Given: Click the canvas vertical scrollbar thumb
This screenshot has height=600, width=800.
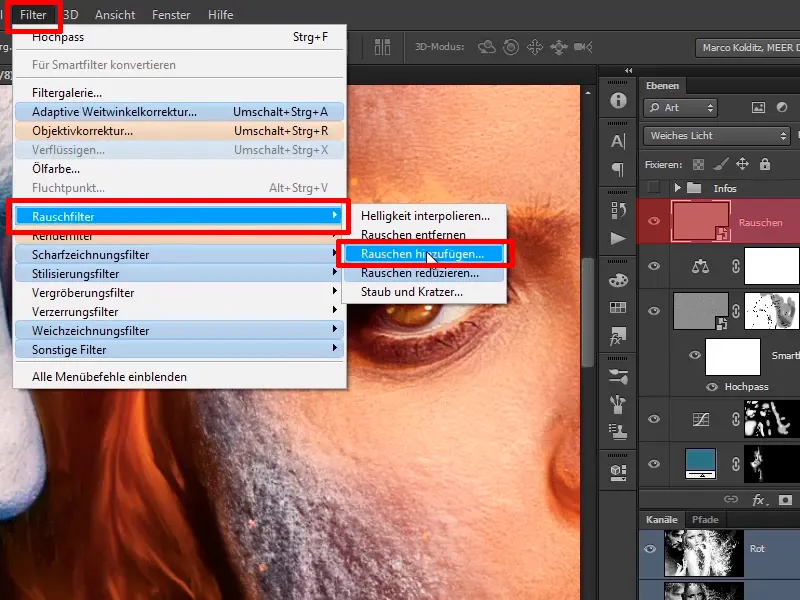Looking at the screenshot, I should tap(588, 311).
